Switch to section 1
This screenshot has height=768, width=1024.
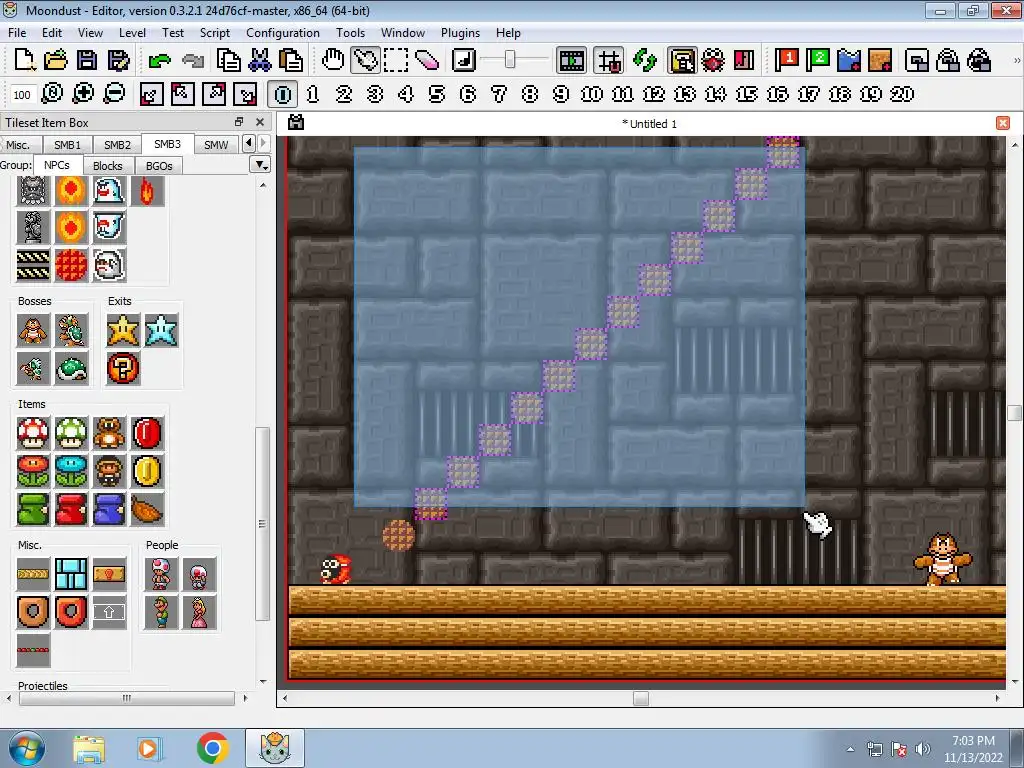[313, 94]
